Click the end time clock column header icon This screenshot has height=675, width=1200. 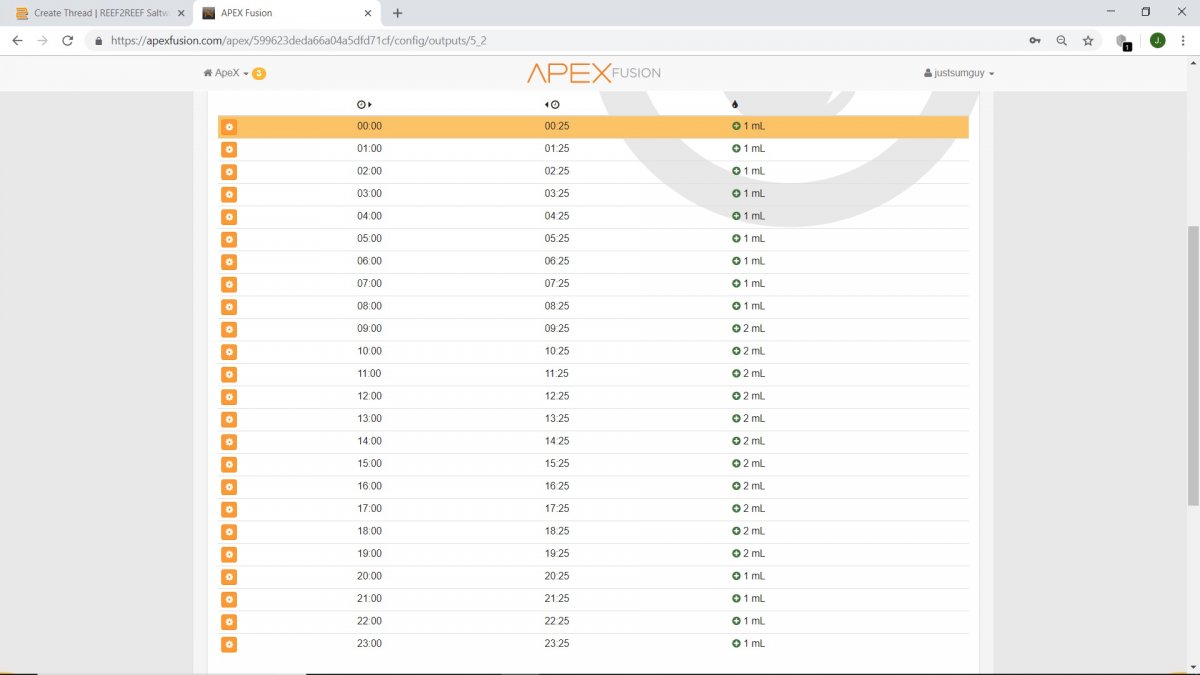pyautogui.click(x=552, y=104)
